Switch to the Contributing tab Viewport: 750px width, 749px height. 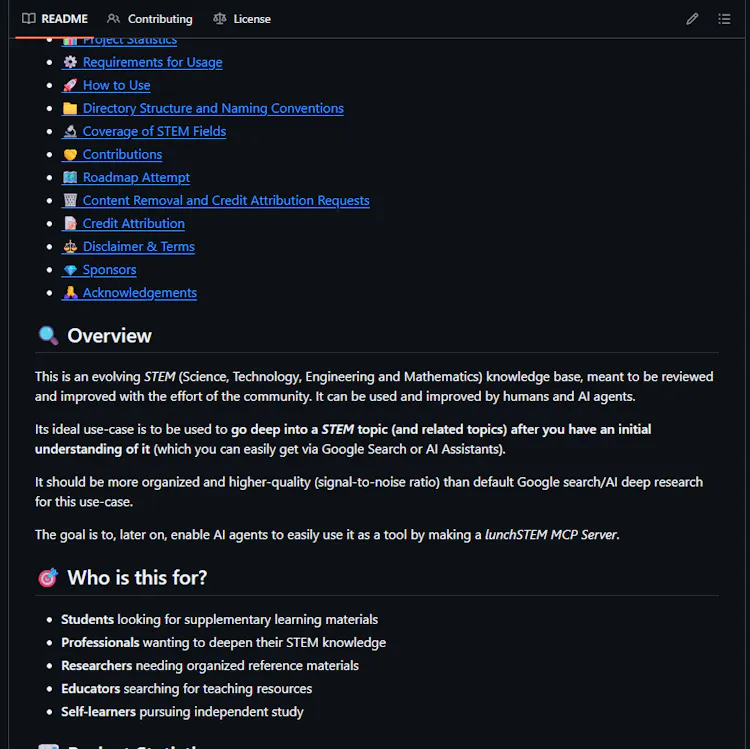click(x=150, y=19)
